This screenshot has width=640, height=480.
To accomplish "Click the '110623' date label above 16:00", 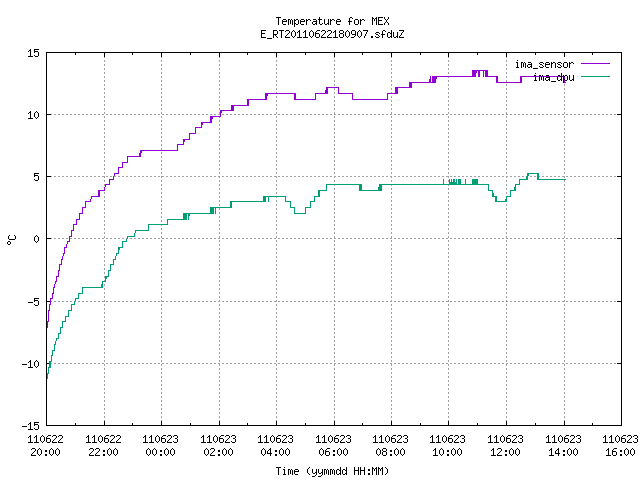I will [x=620, y=440].
